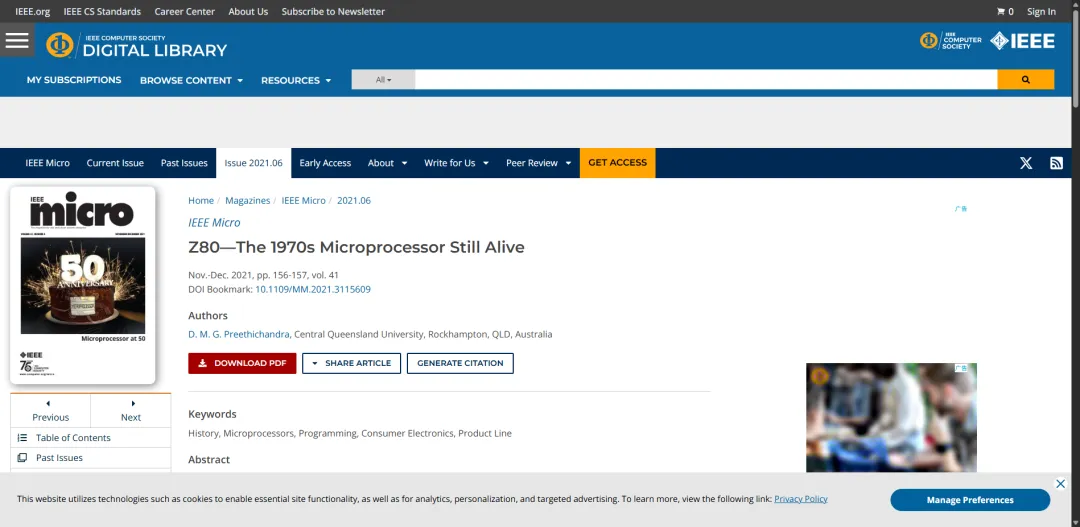This screenshot has height=527, width=1080.
Task: Select the Issue 2021.06 tab
Action: click(x=253, y=163)
